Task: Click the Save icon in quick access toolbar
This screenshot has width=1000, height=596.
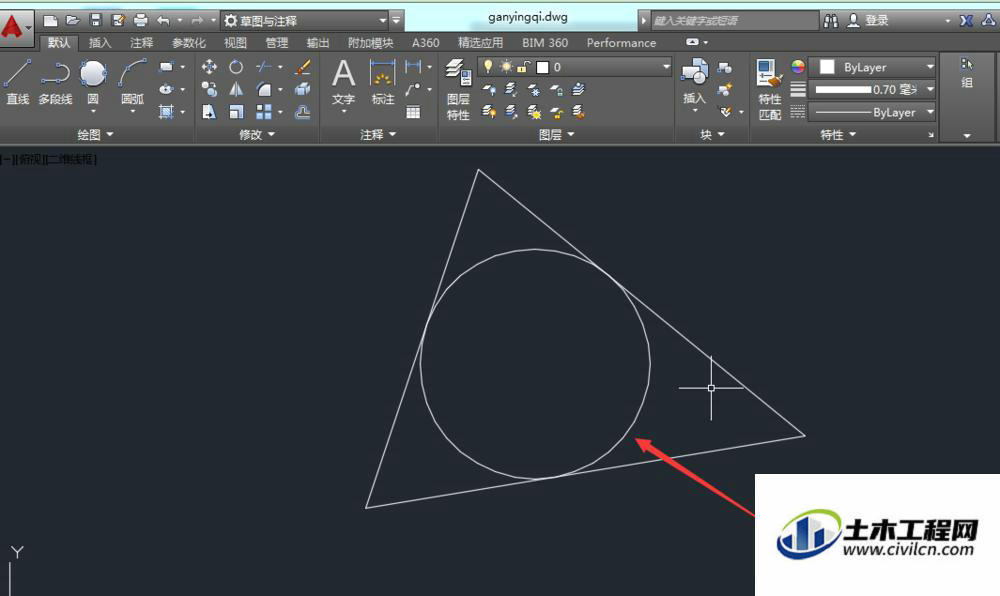Action: pos(96,20)
